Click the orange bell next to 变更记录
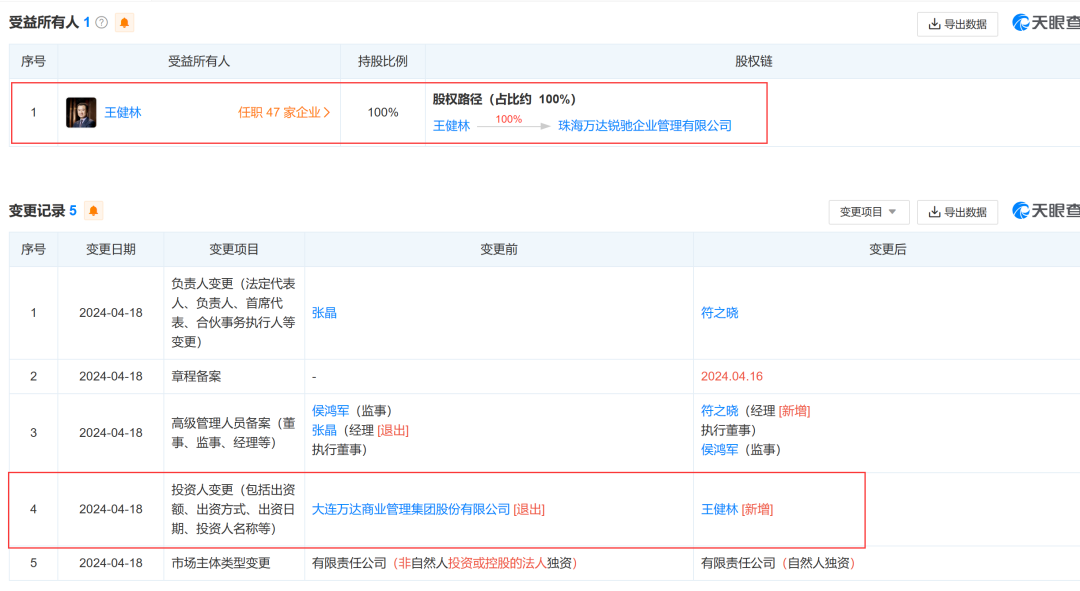The image size is (1080, 591). [94, 211]
